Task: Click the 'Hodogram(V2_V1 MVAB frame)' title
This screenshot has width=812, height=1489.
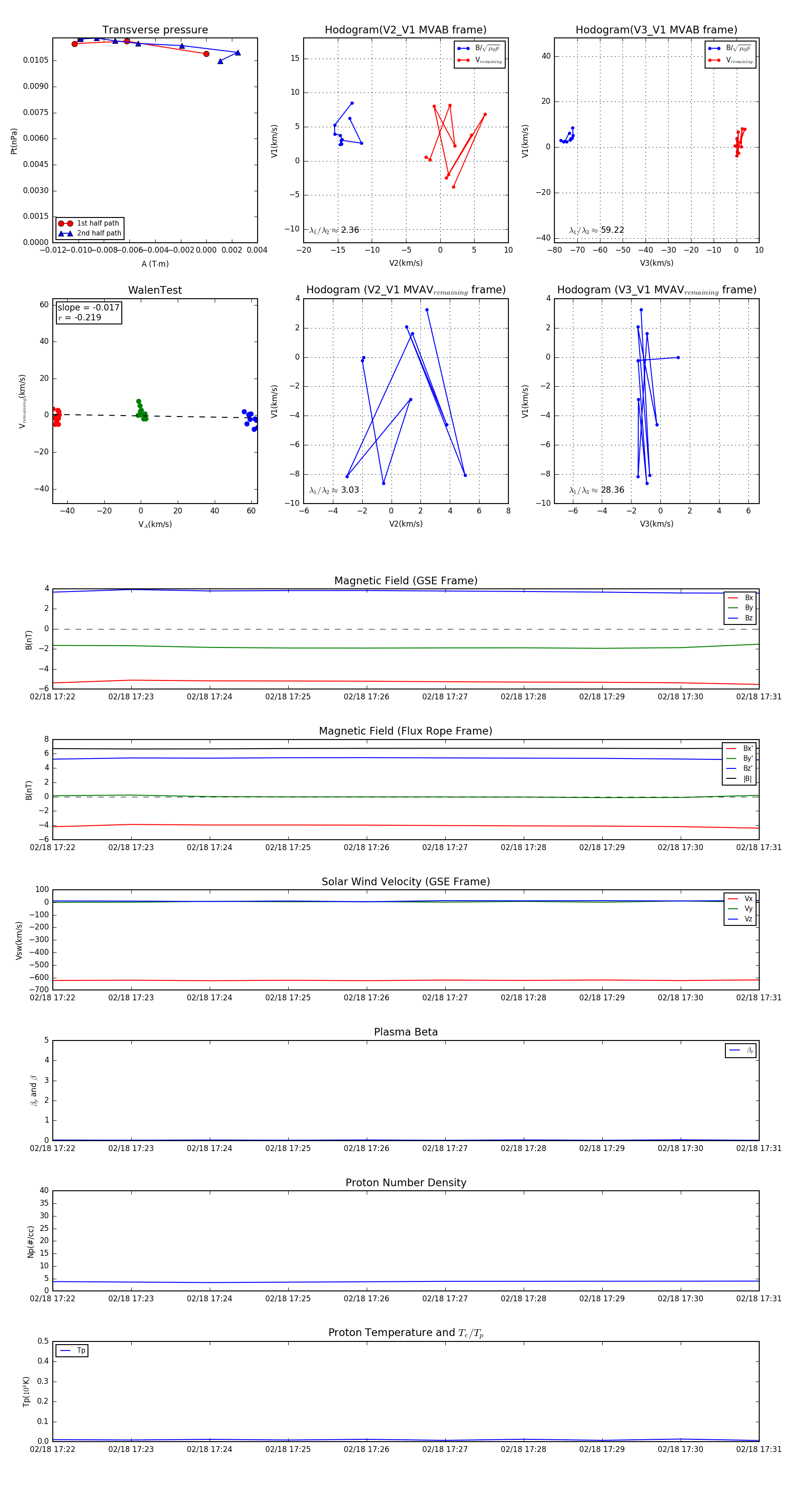Action: [x=405, y=29]
